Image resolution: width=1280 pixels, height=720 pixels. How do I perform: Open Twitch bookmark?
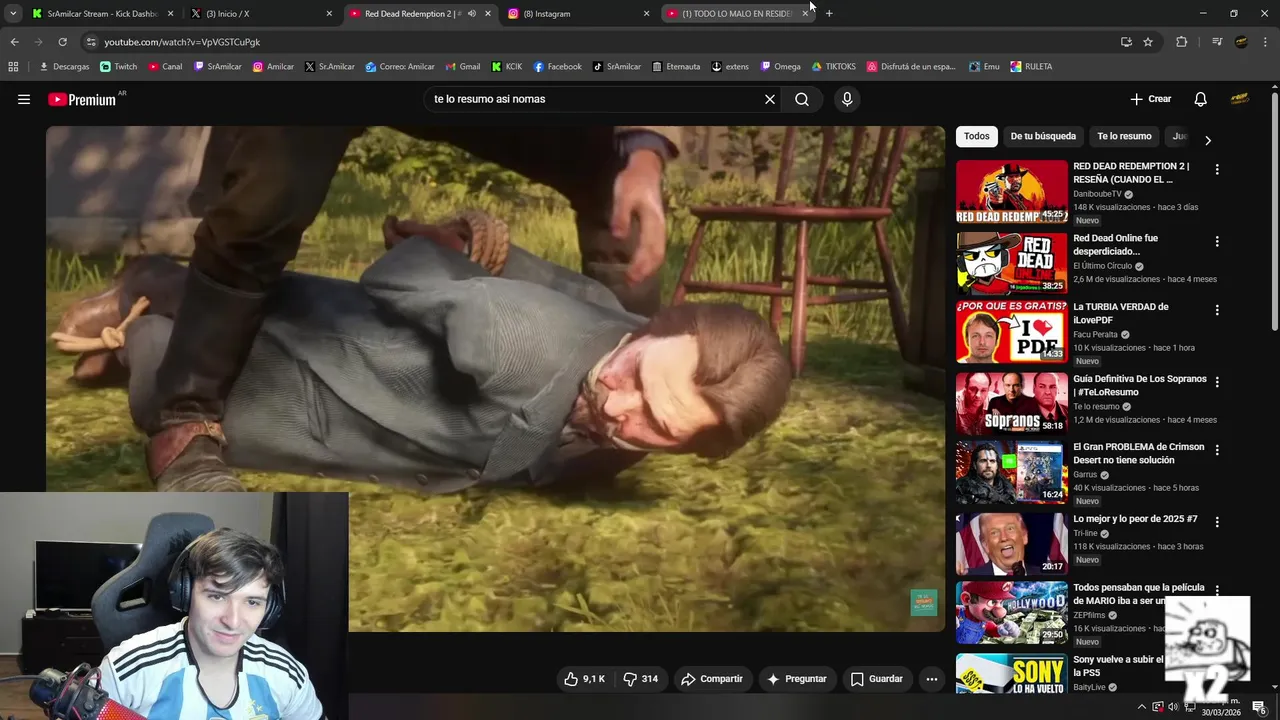coord(119,67)
